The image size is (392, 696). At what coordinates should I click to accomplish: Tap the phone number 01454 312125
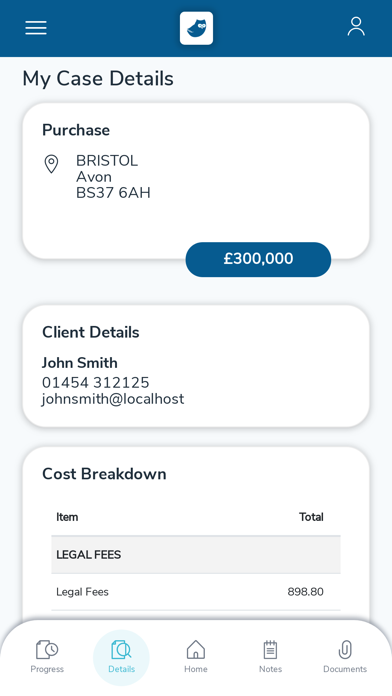coord(95,382)
